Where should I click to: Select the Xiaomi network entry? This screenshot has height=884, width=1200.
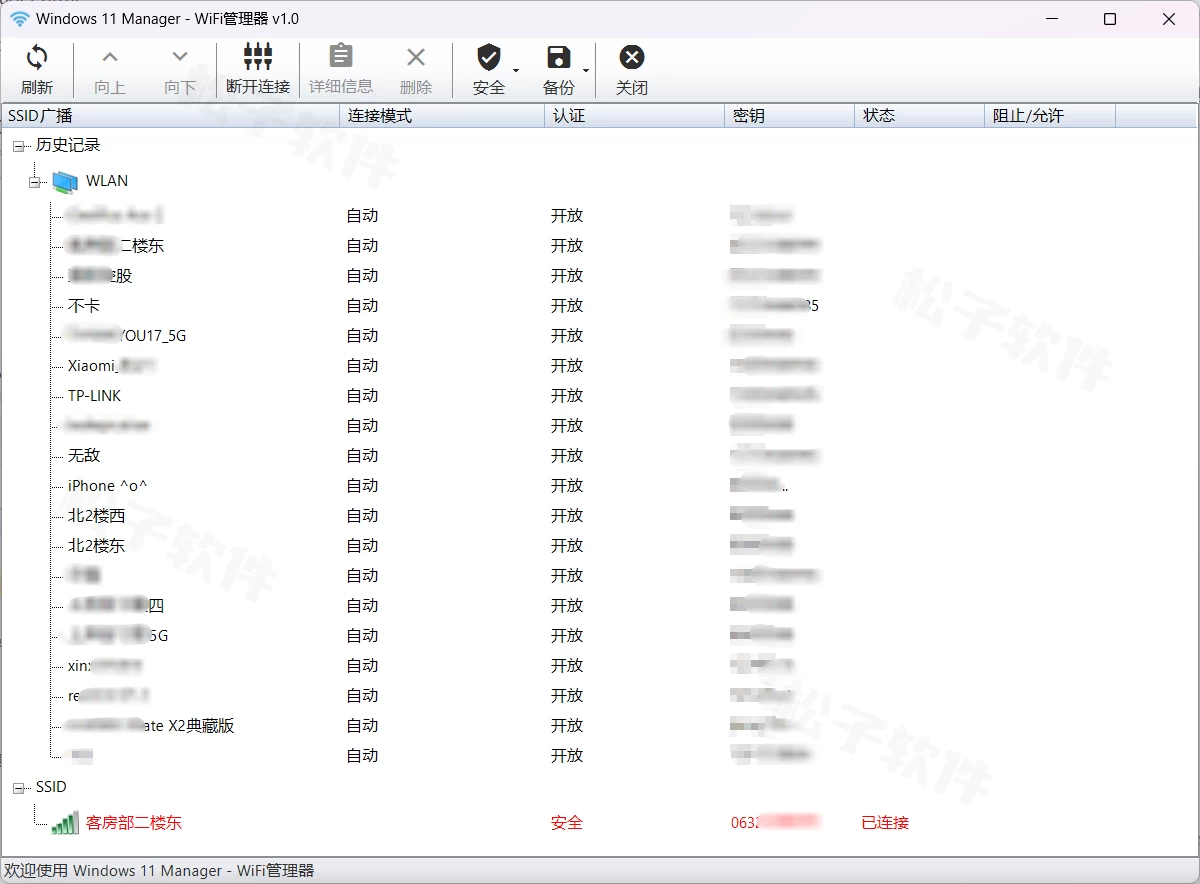click(112, 366)
